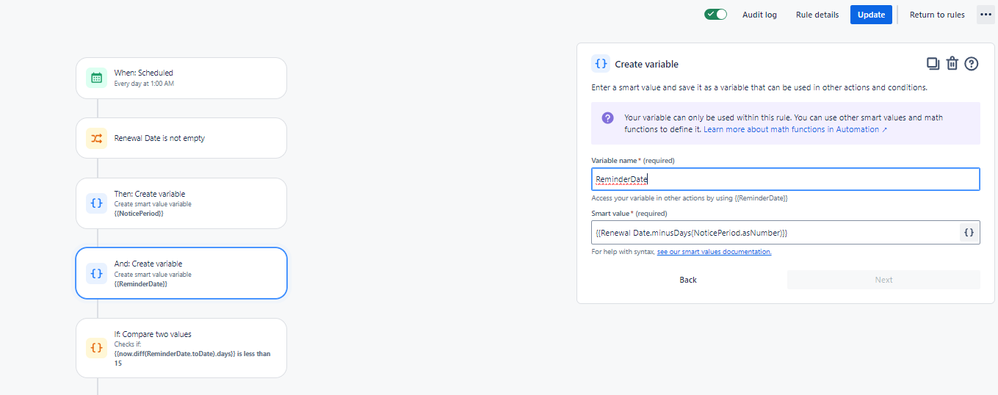Viewport: 998px width, 395px height.
Task: Click the blue Update button
Action: coord(871,15)
